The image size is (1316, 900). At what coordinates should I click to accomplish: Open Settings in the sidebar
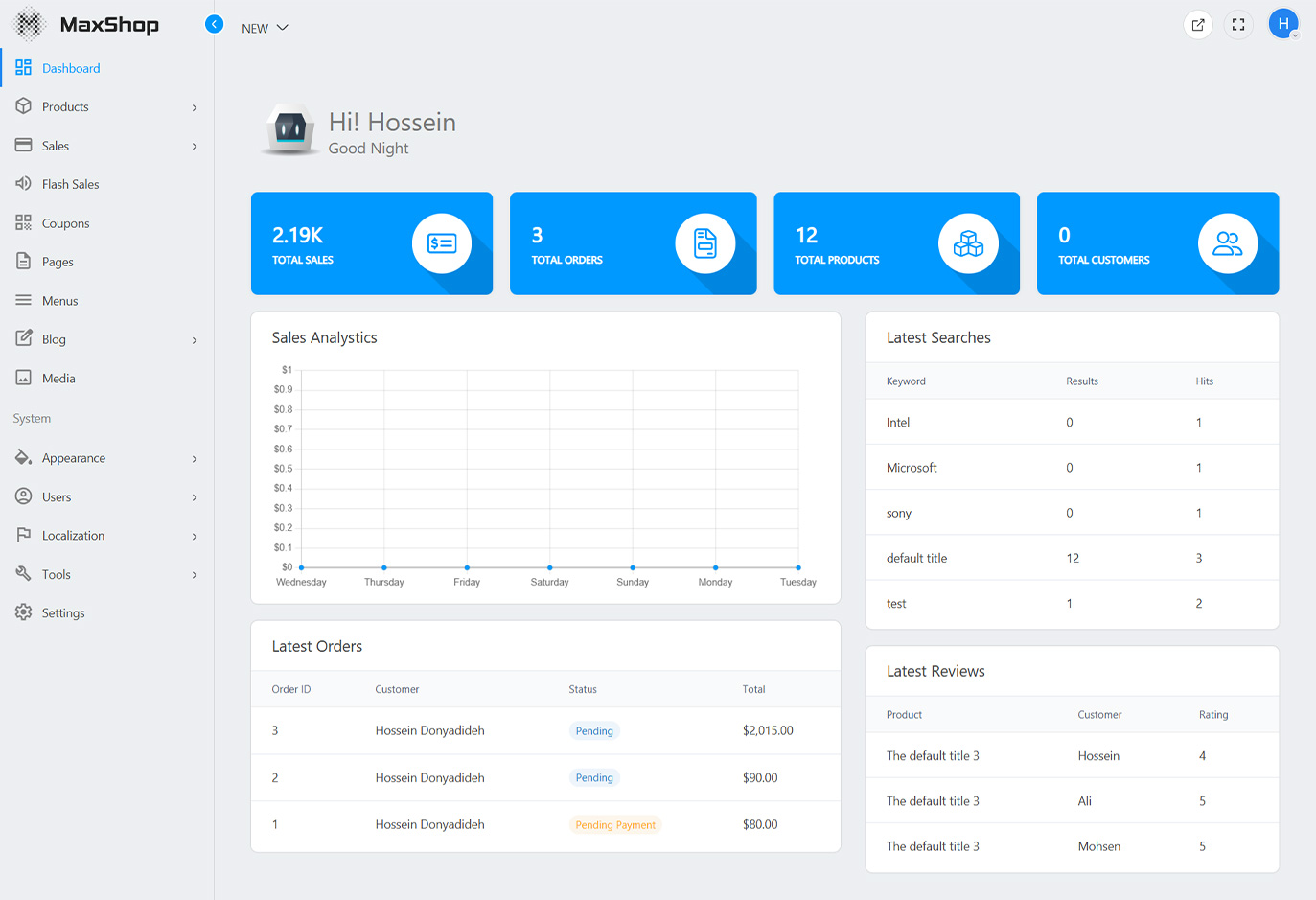coord(63,613)
